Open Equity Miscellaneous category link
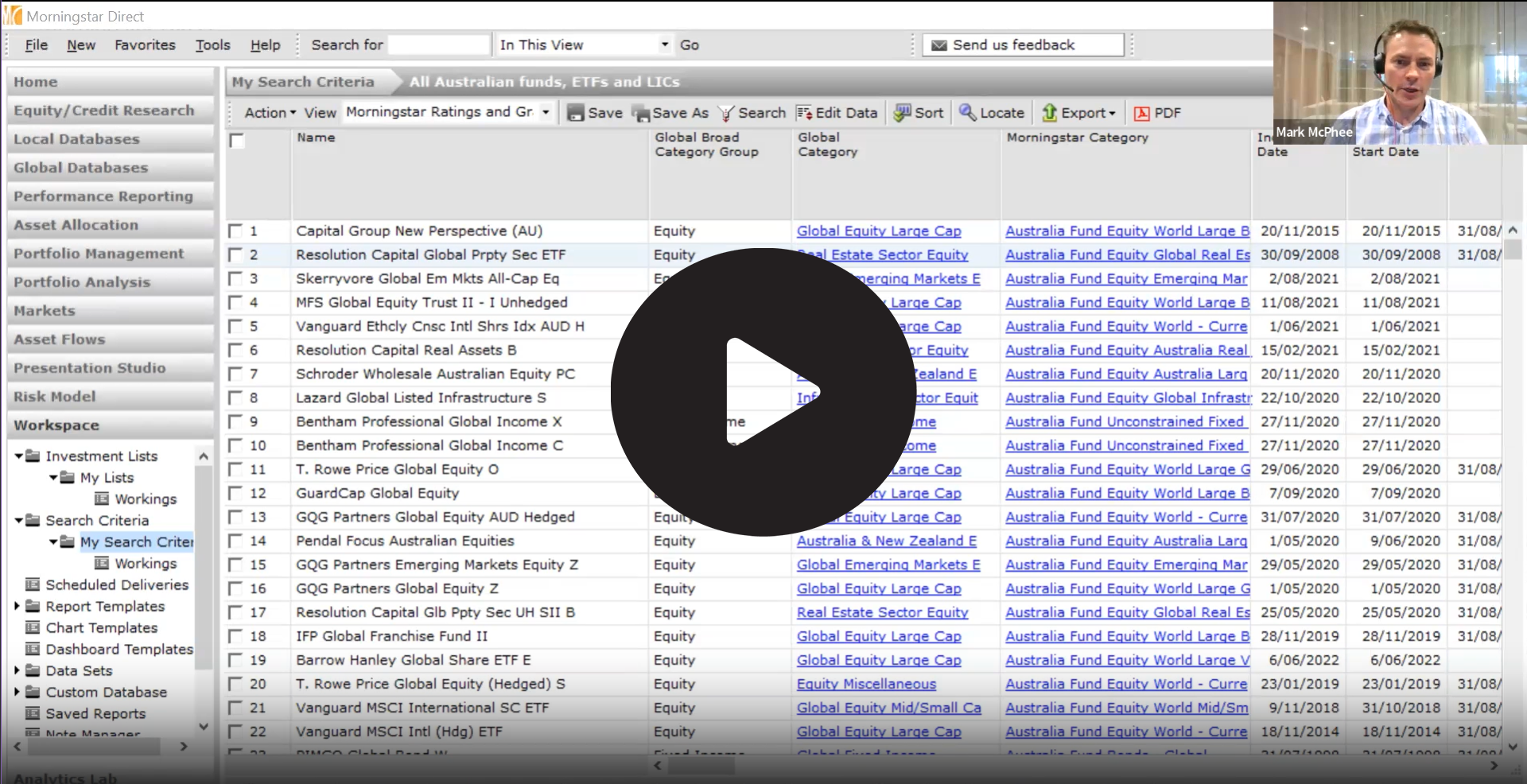Screen dimensions: 1527x784 tap(866, 684)
